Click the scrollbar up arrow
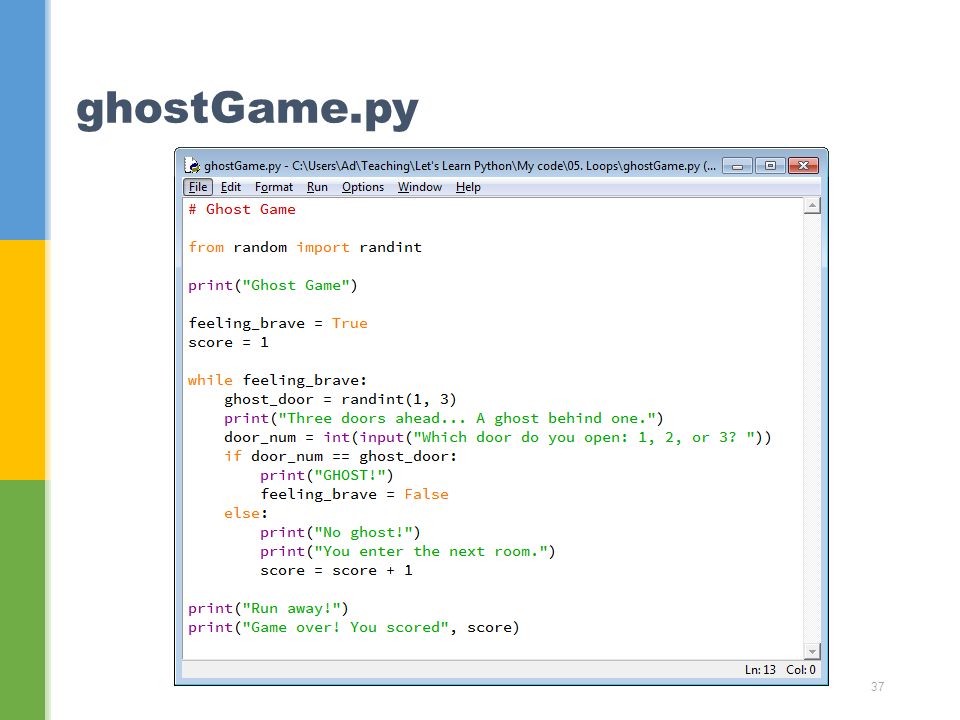 [812, 206]
